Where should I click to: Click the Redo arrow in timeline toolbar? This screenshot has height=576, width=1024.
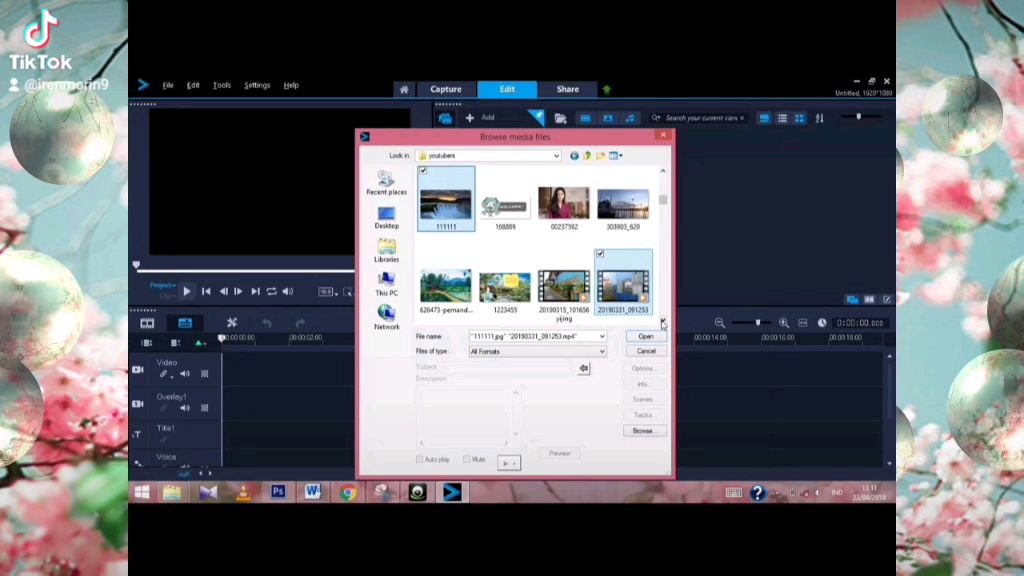300,323
